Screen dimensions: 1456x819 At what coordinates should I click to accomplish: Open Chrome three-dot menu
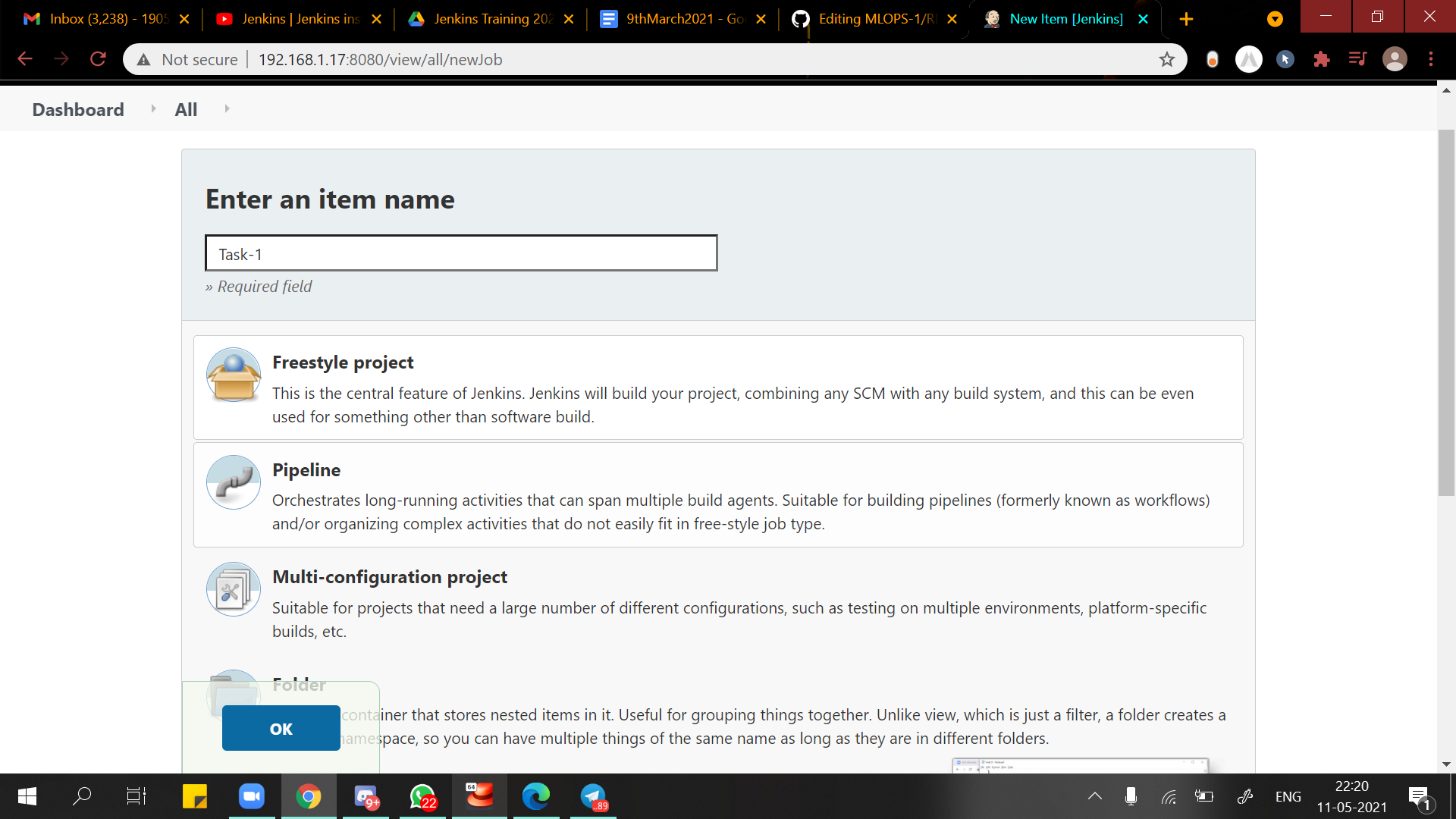point(1431,59)
